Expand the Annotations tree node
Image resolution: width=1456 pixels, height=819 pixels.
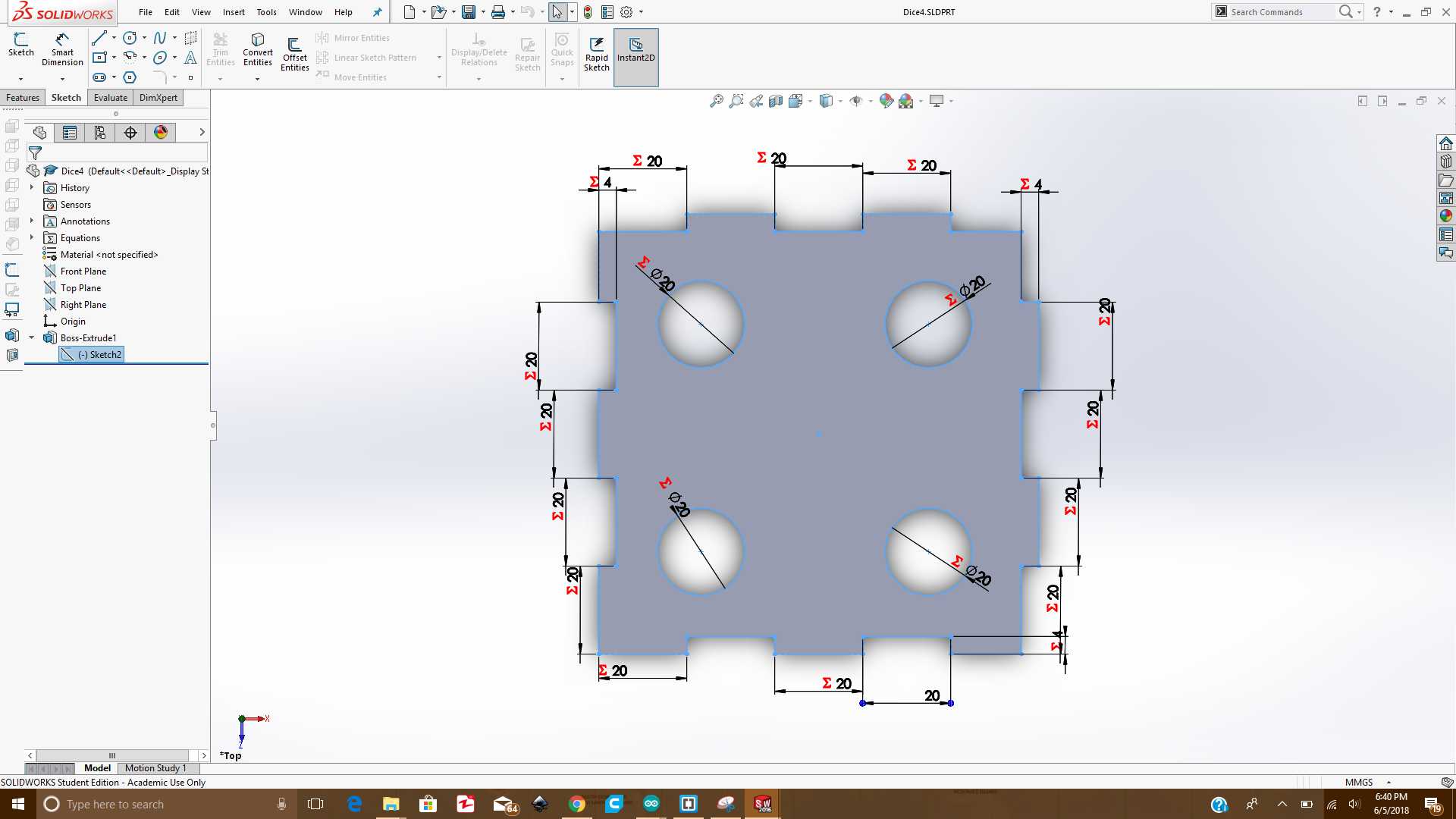(x=31, y=221)
